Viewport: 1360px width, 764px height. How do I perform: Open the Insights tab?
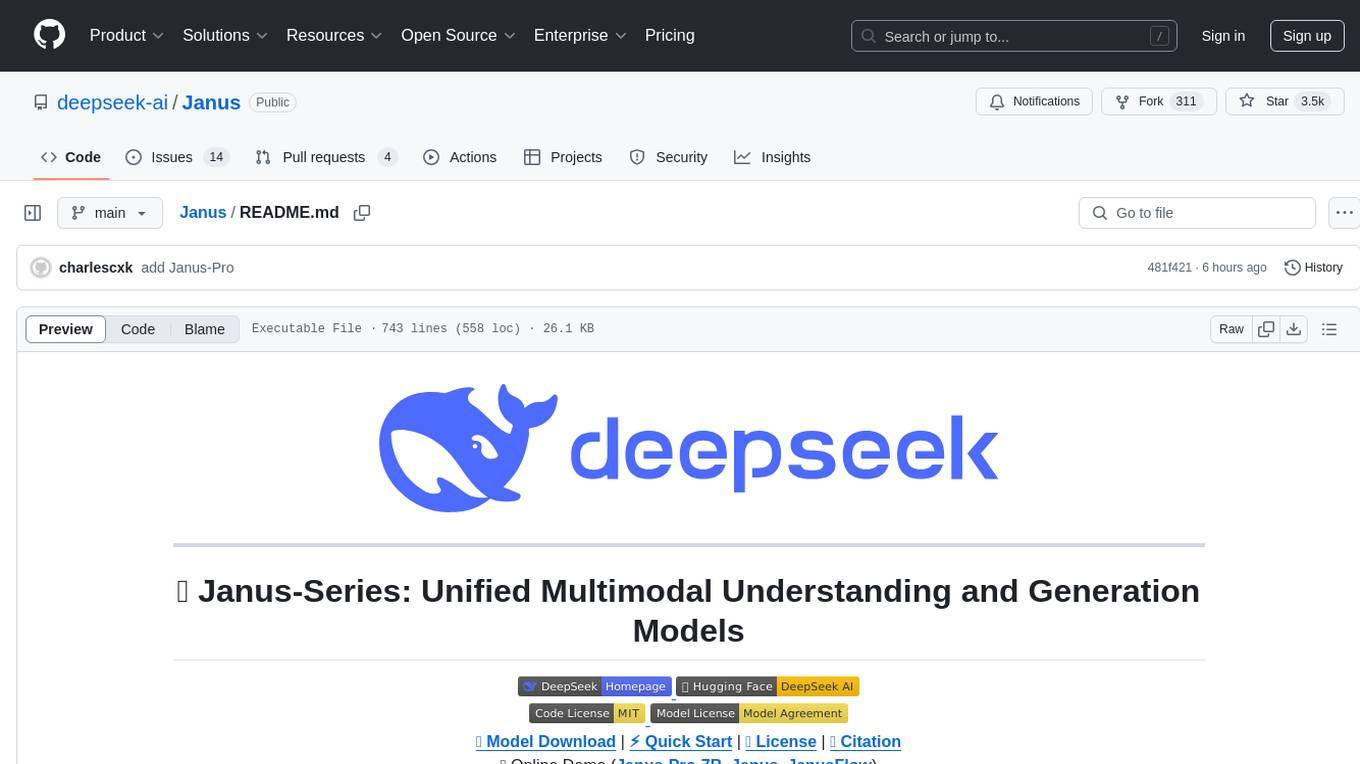[772, 157]
